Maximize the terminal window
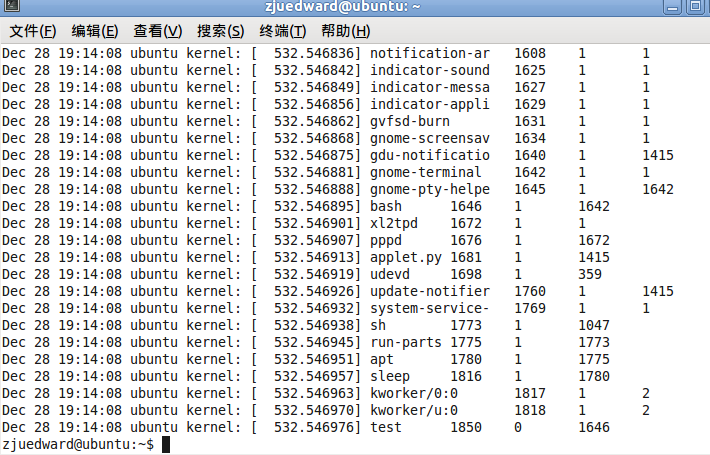 [695, 6]
